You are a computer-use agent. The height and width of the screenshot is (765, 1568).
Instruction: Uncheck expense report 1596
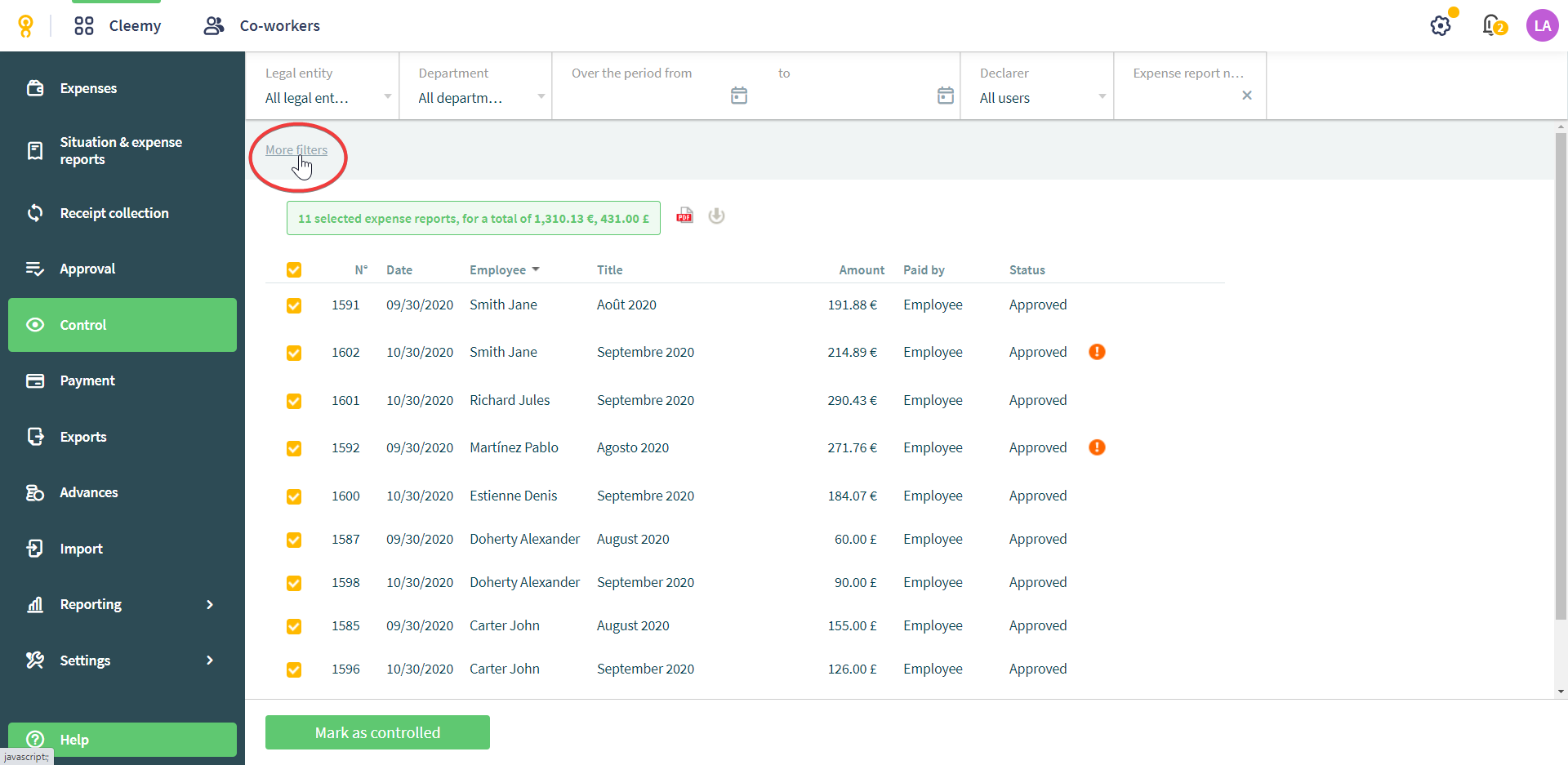click(x=294, y=669)
